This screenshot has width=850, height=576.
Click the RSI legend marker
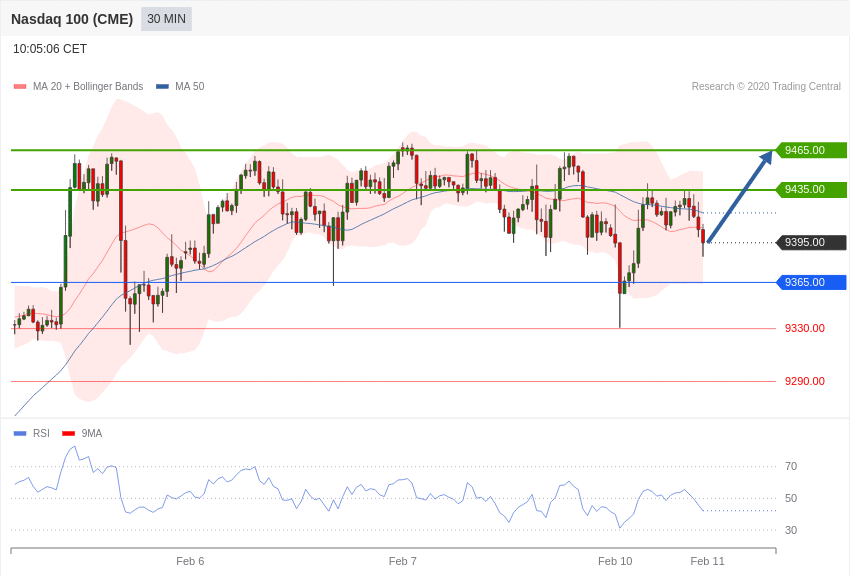(20, 433)
